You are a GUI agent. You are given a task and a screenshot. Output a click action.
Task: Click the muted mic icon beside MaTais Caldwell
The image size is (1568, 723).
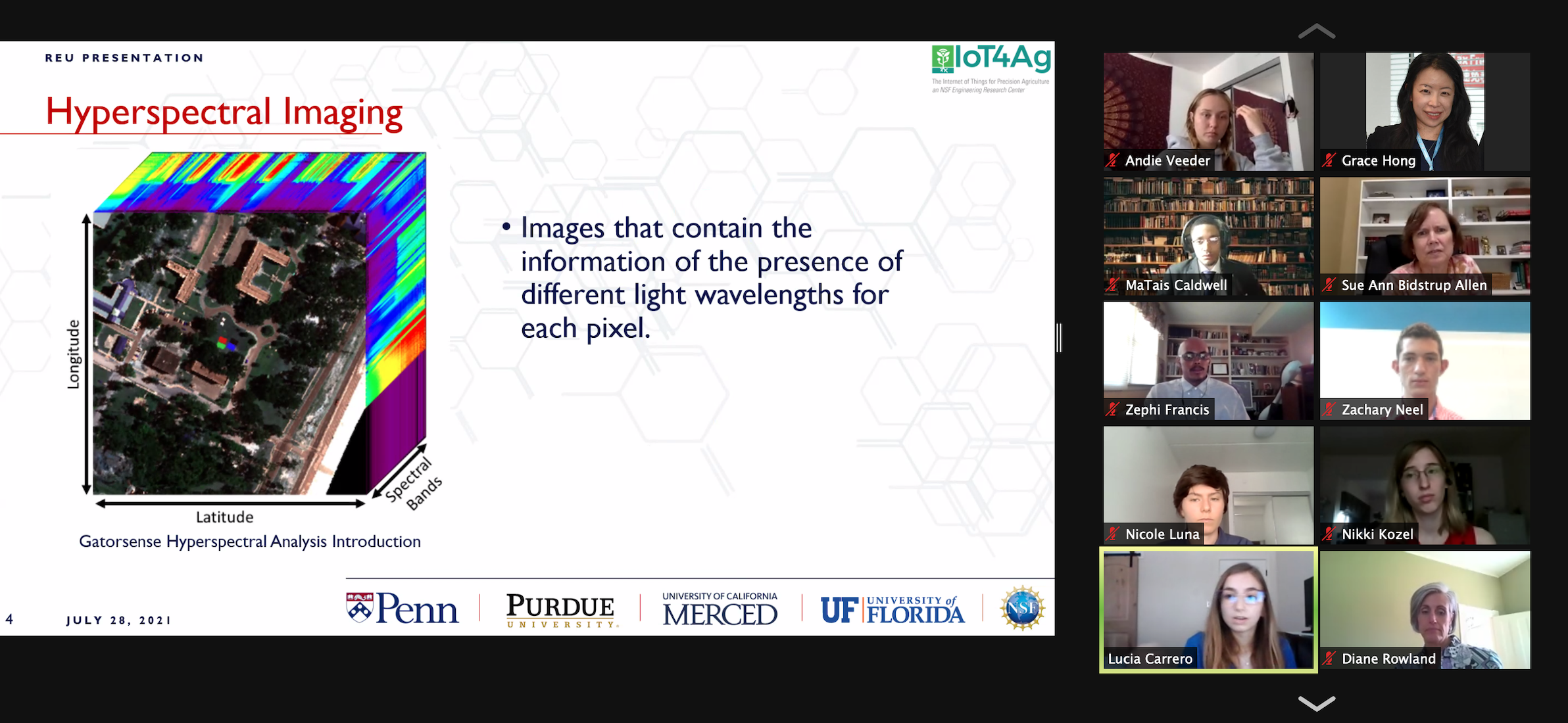(1113, 285)
